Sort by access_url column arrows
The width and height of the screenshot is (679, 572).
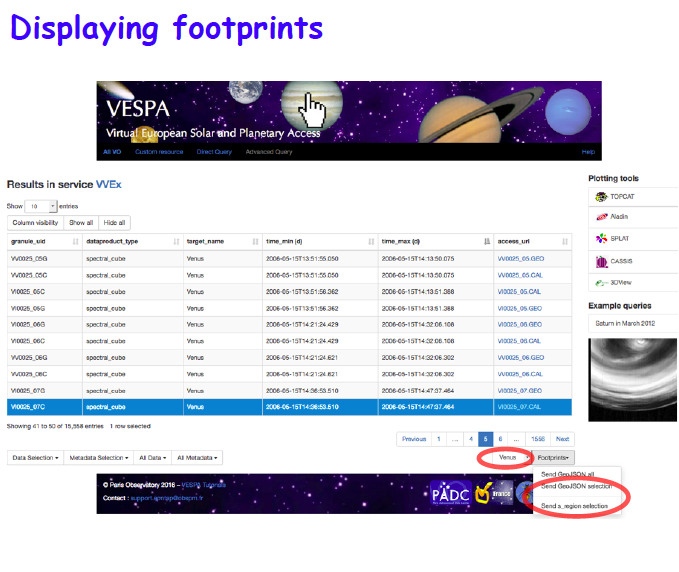click(565, 242)
